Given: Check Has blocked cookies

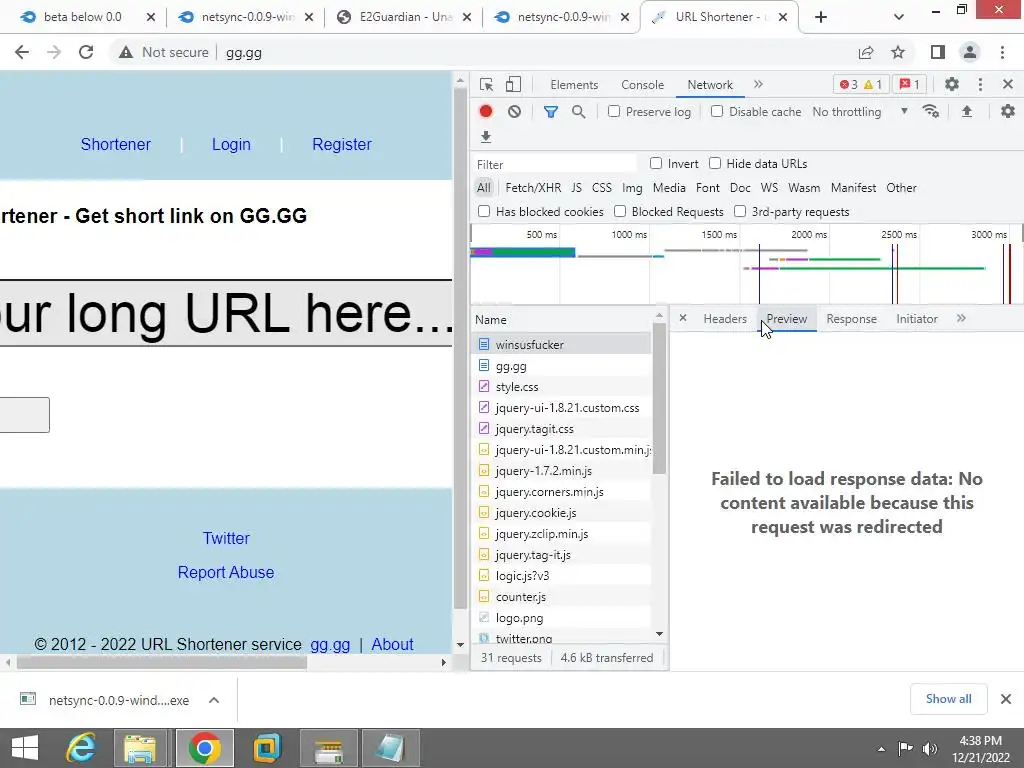Looking at the screenshot, I should (x=484, y=211).
